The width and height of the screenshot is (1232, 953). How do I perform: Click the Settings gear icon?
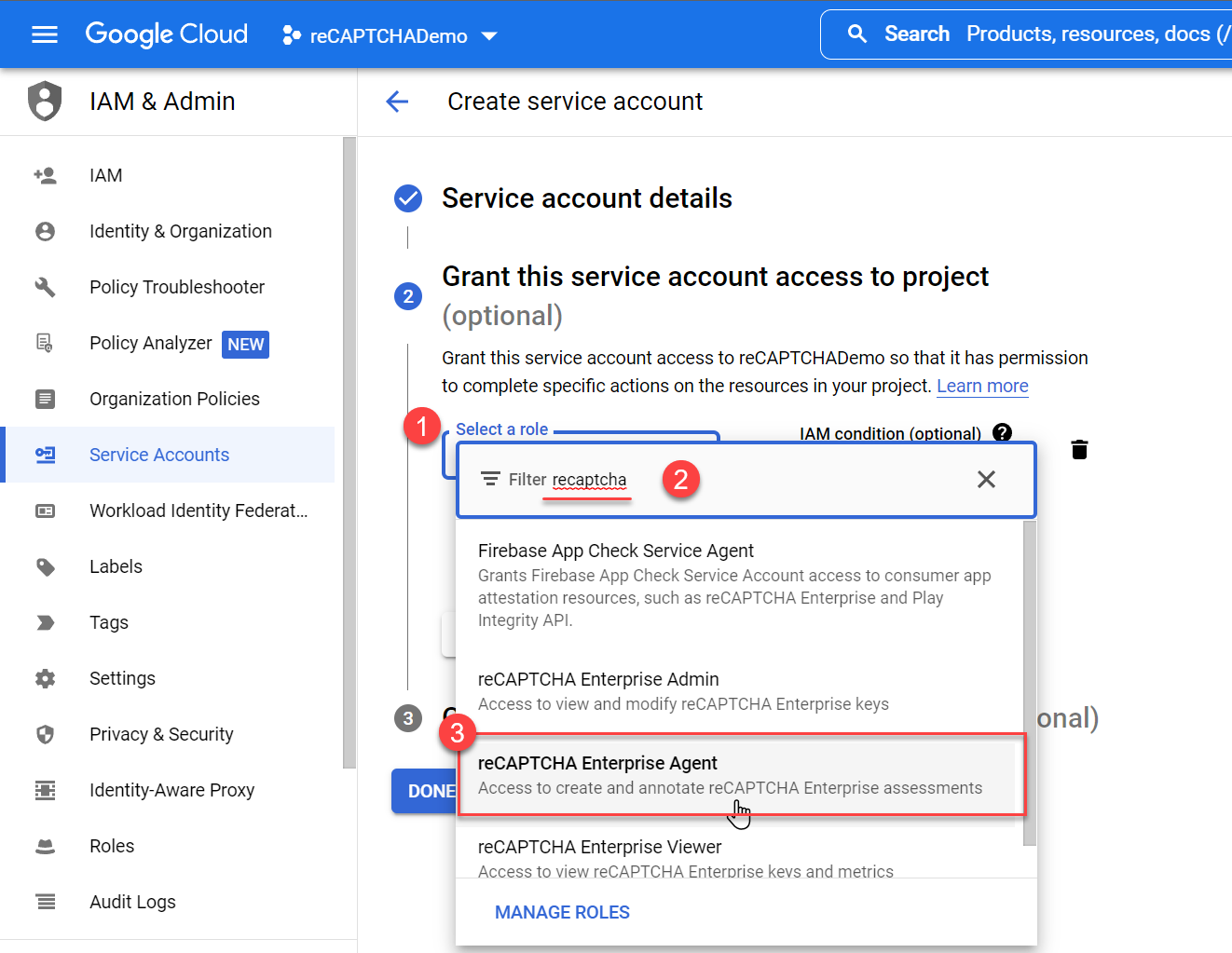click(x=45, y=678)
